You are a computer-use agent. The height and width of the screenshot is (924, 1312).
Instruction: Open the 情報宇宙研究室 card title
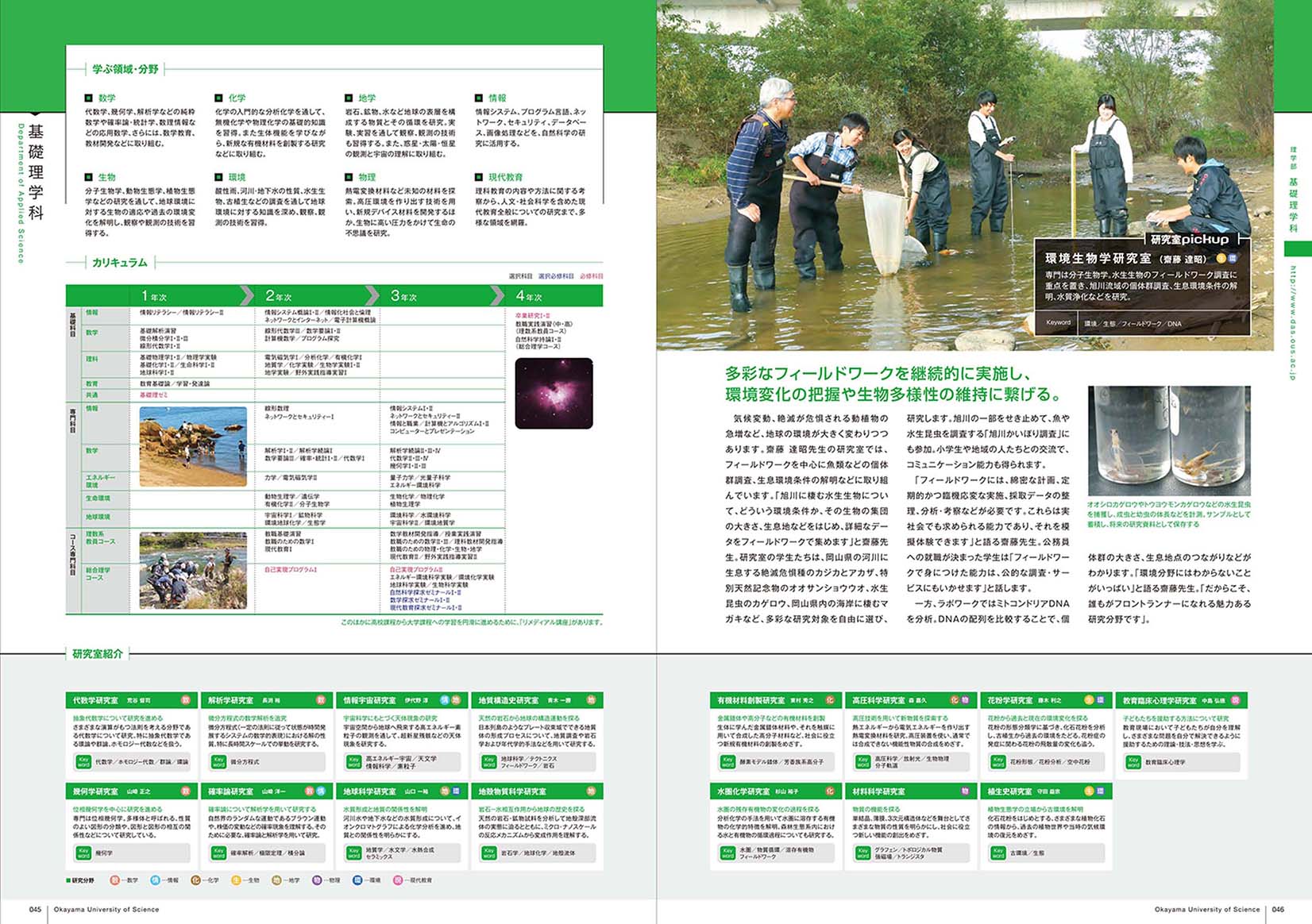click(x=370, y=701)
